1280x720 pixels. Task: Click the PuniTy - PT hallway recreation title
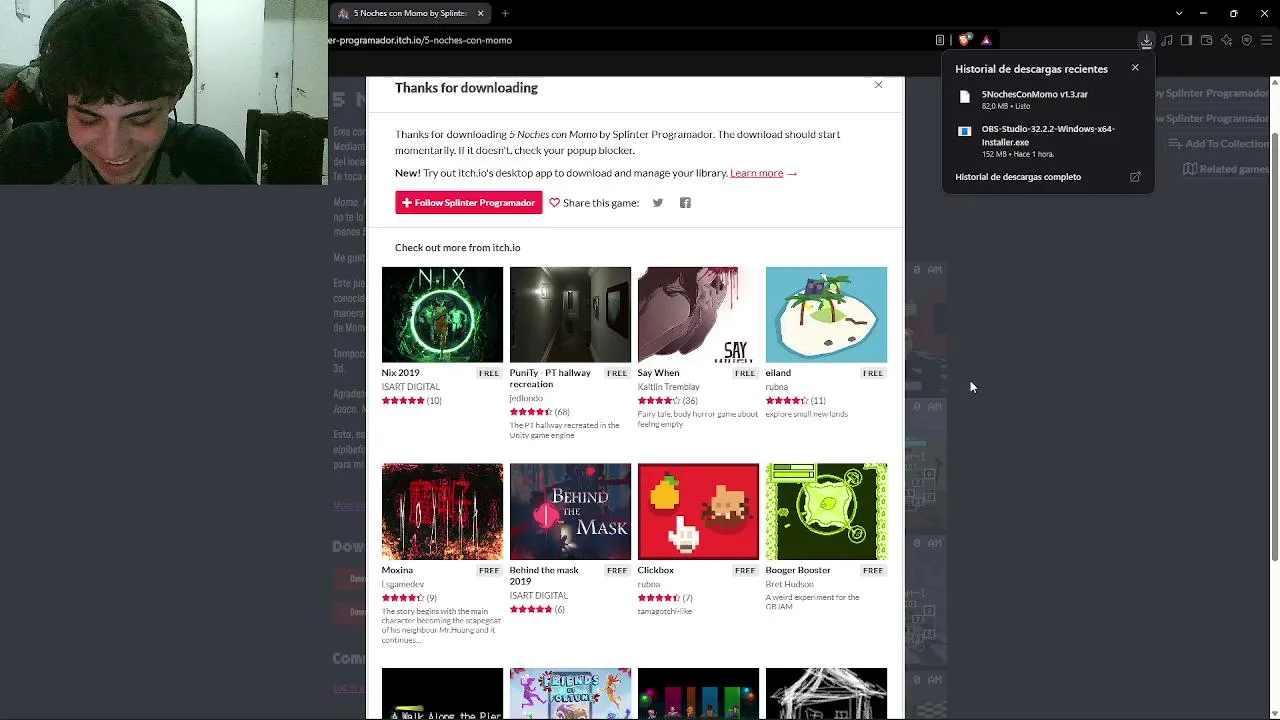click(550, 378)
